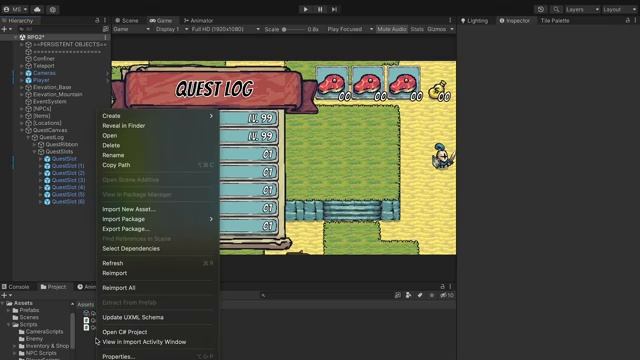Toggle the Inspector panel lock icon
This screenshot has width=640, height=360.
(628, 20)
